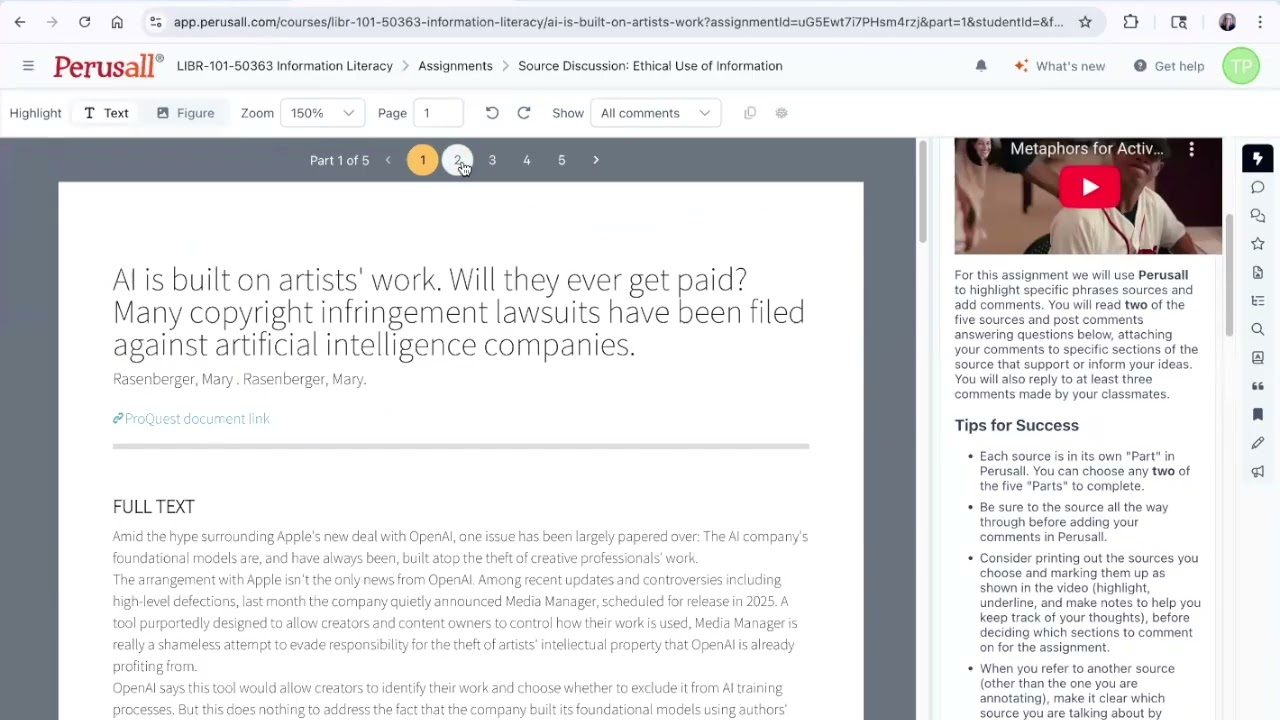The image size is (1280, 720).
Task: Open browser extensions puzzle icon
Action: (1131, 22)
